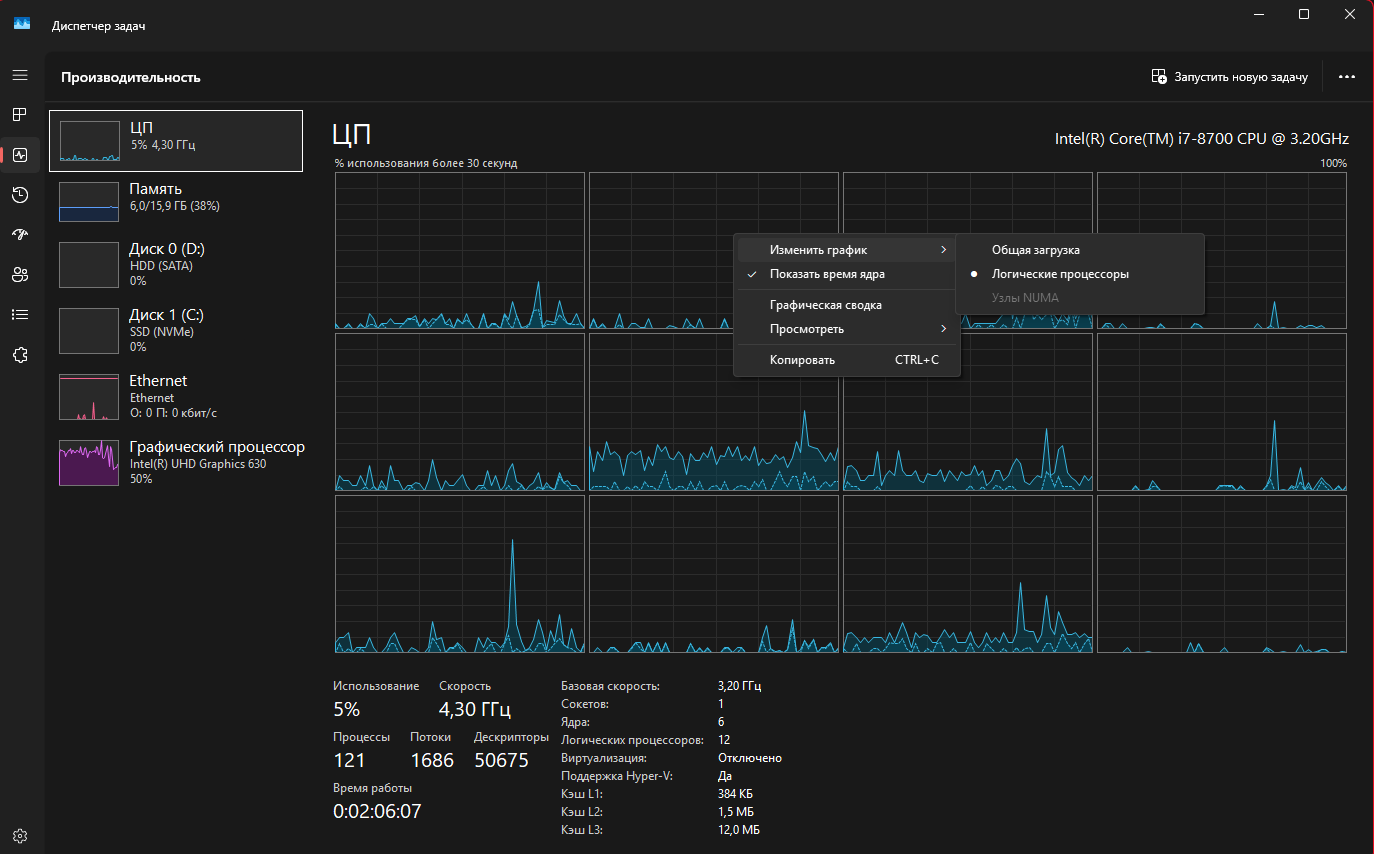The height and width of the screenshot is (854, 1374).
Task: Open the hamburger navigation menu
Action: pyautogui.click(x=19, y=75)
